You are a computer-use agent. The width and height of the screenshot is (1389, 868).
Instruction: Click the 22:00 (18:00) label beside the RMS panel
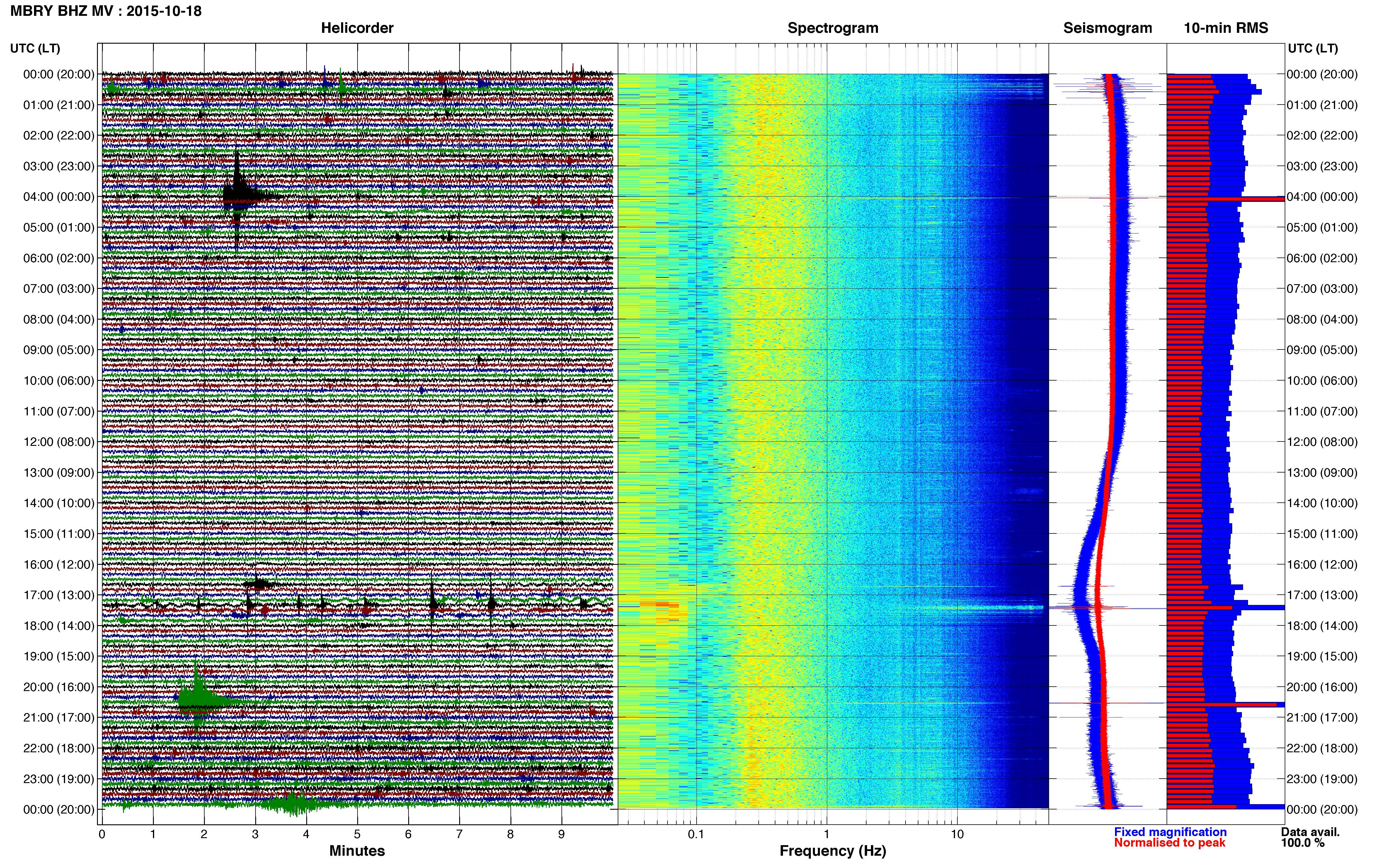point(1322,748)
